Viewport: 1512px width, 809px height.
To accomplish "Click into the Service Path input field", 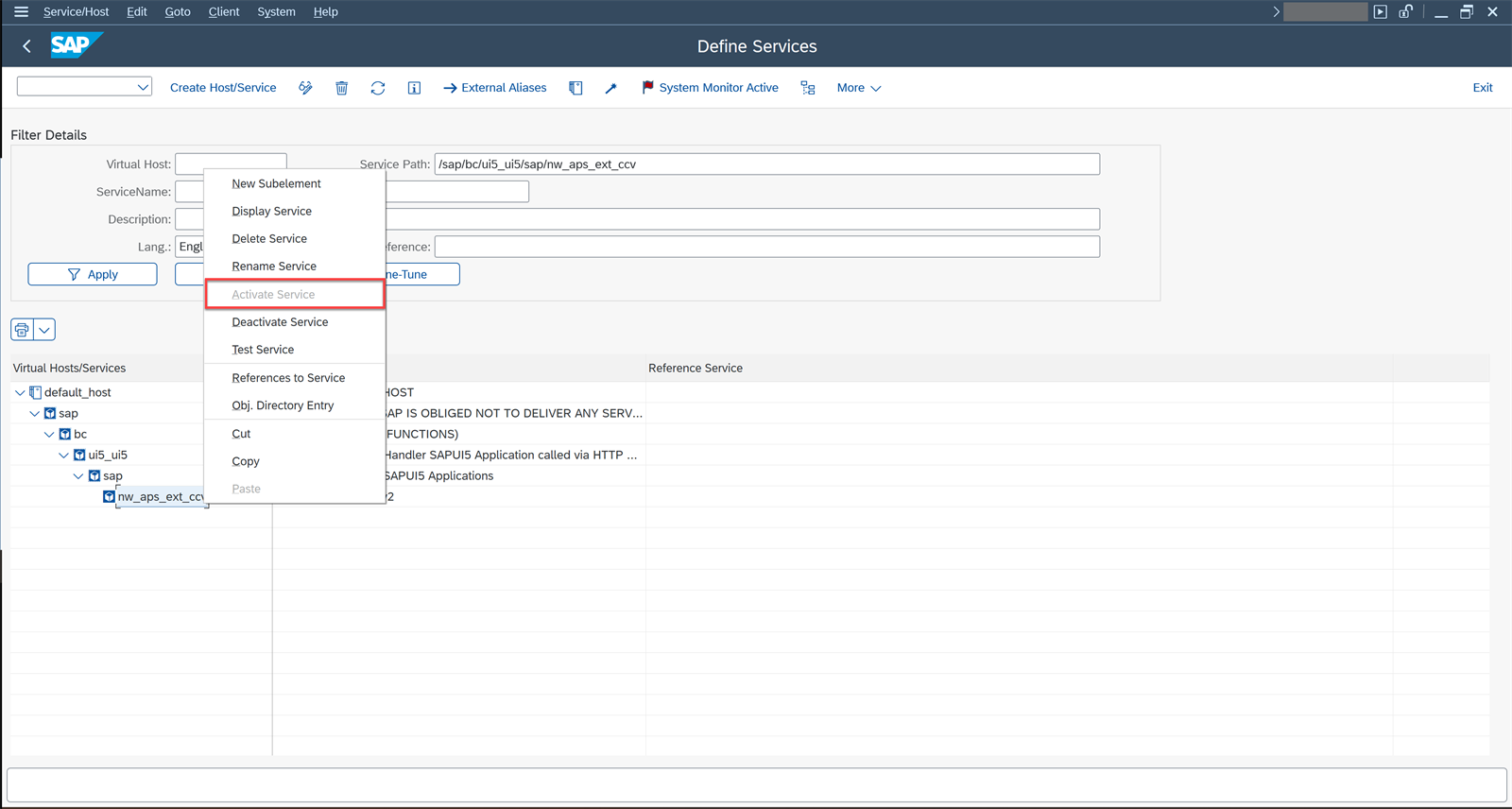I will [767, 164].
